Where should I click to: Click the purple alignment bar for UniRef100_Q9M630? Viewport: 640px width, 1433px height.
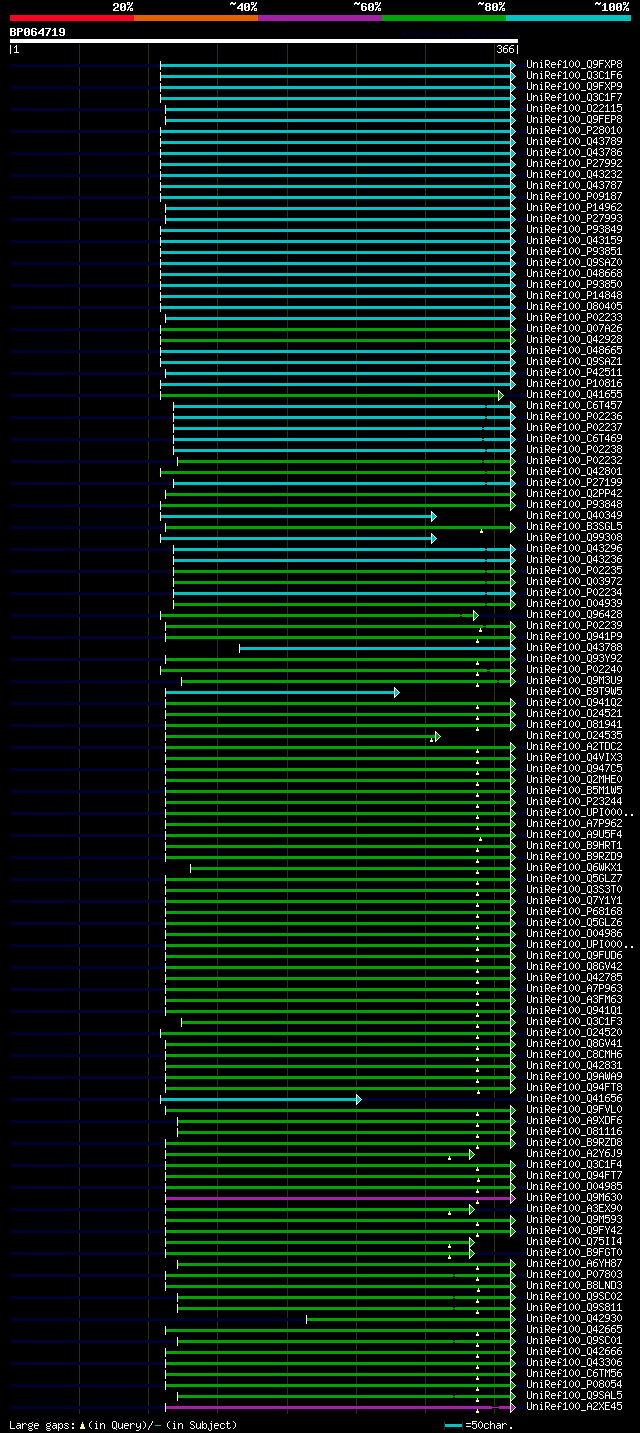point(340,1198)
